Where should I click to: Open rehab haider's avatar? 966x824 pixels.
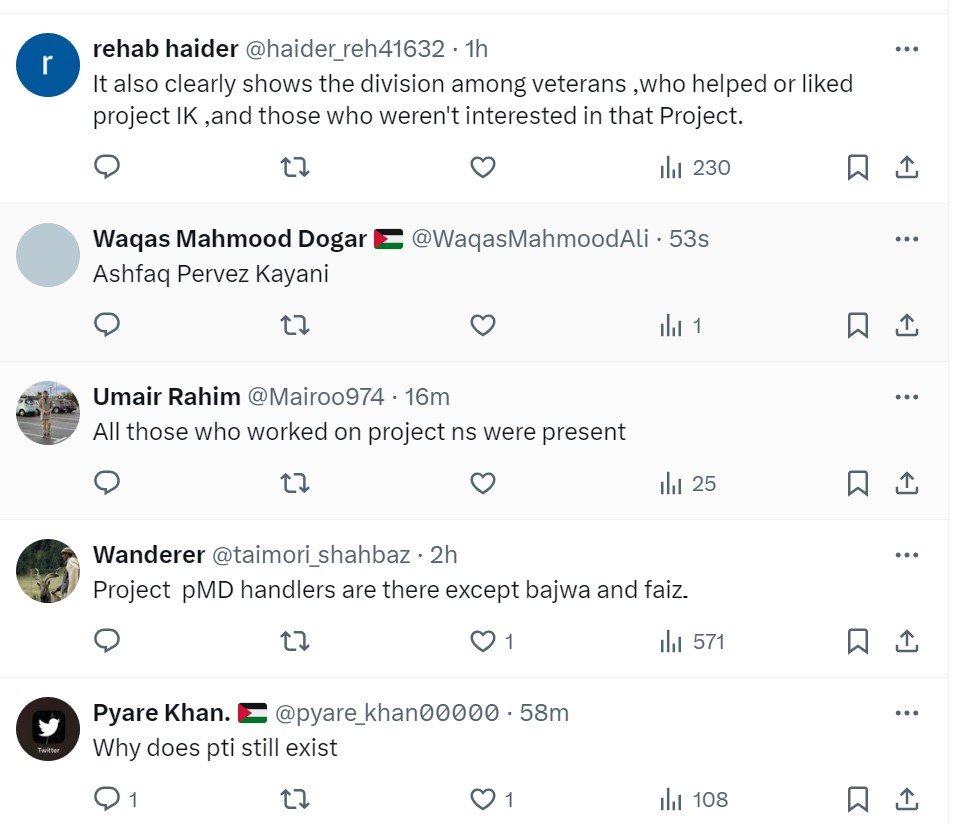[48, 64]
